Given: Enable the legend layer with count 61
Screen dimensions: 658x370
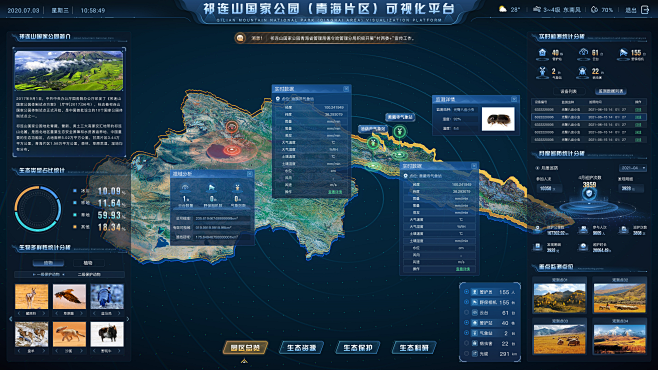Looking at the screenshot, I should [x=466, y=313].
